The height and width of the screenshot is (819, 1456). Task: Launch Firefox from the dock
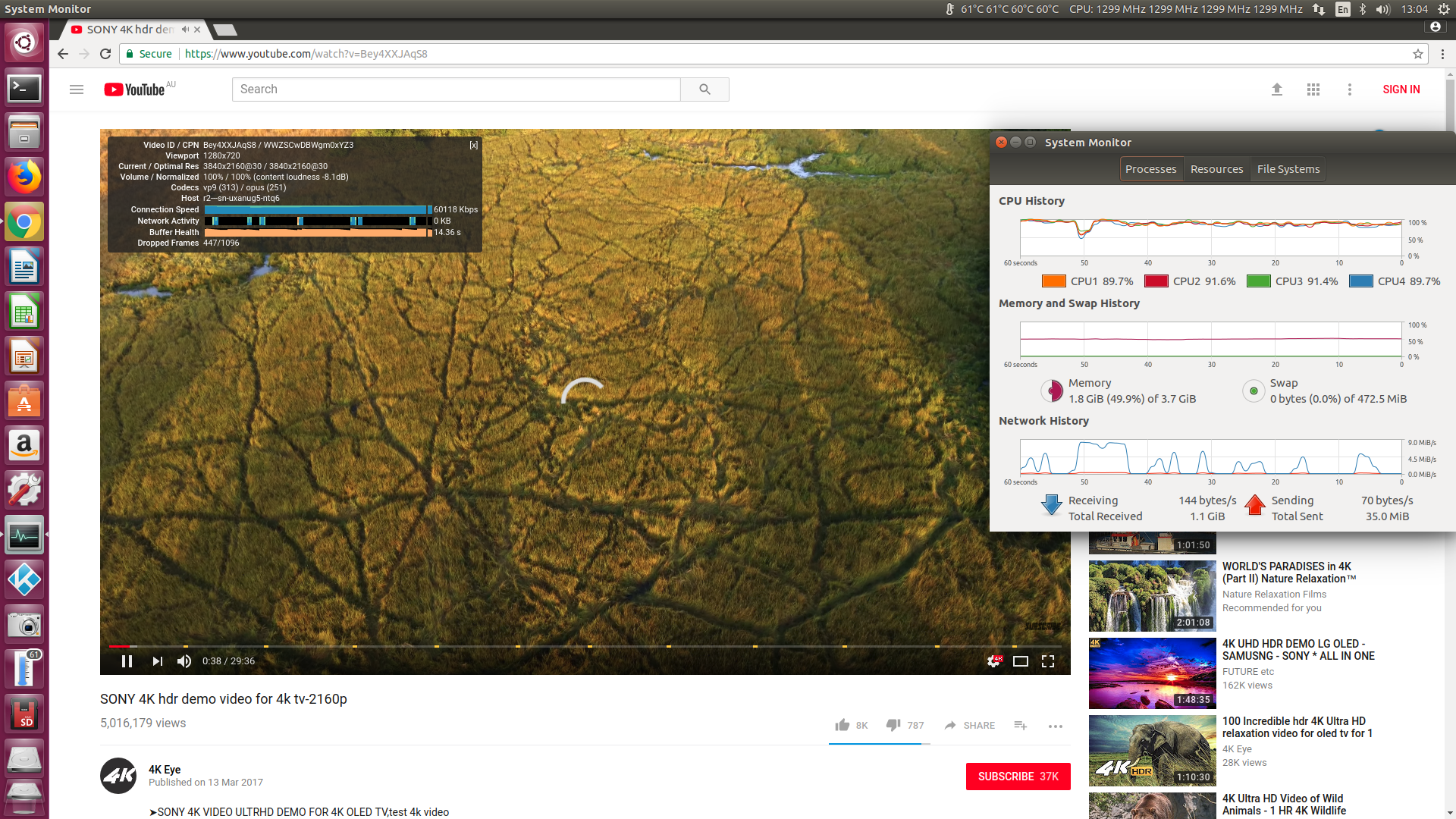24,177
